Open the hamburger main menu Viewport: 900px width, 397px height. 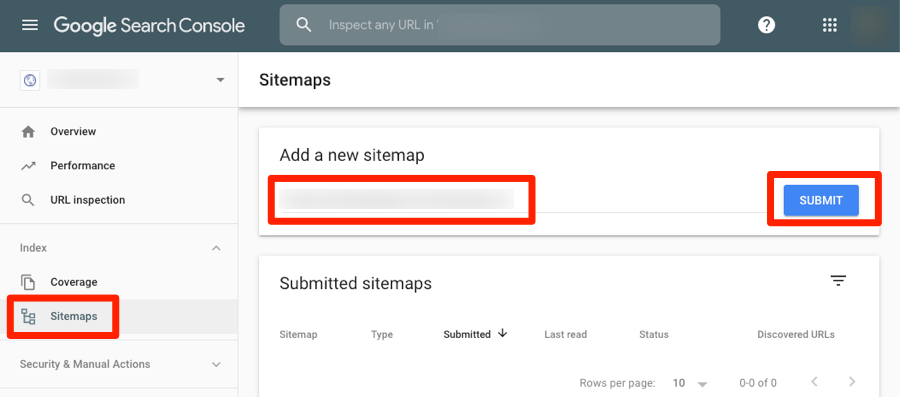(x=30, y=25)
